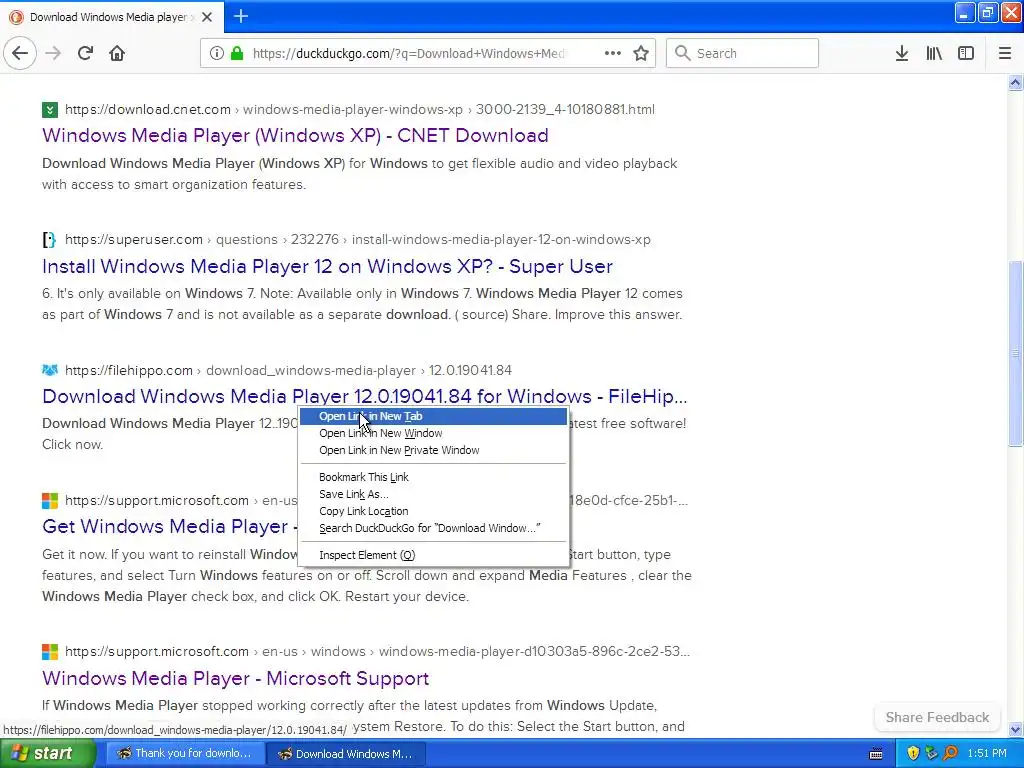Click the Super User favicon next to superuser.com

[50, 240]
